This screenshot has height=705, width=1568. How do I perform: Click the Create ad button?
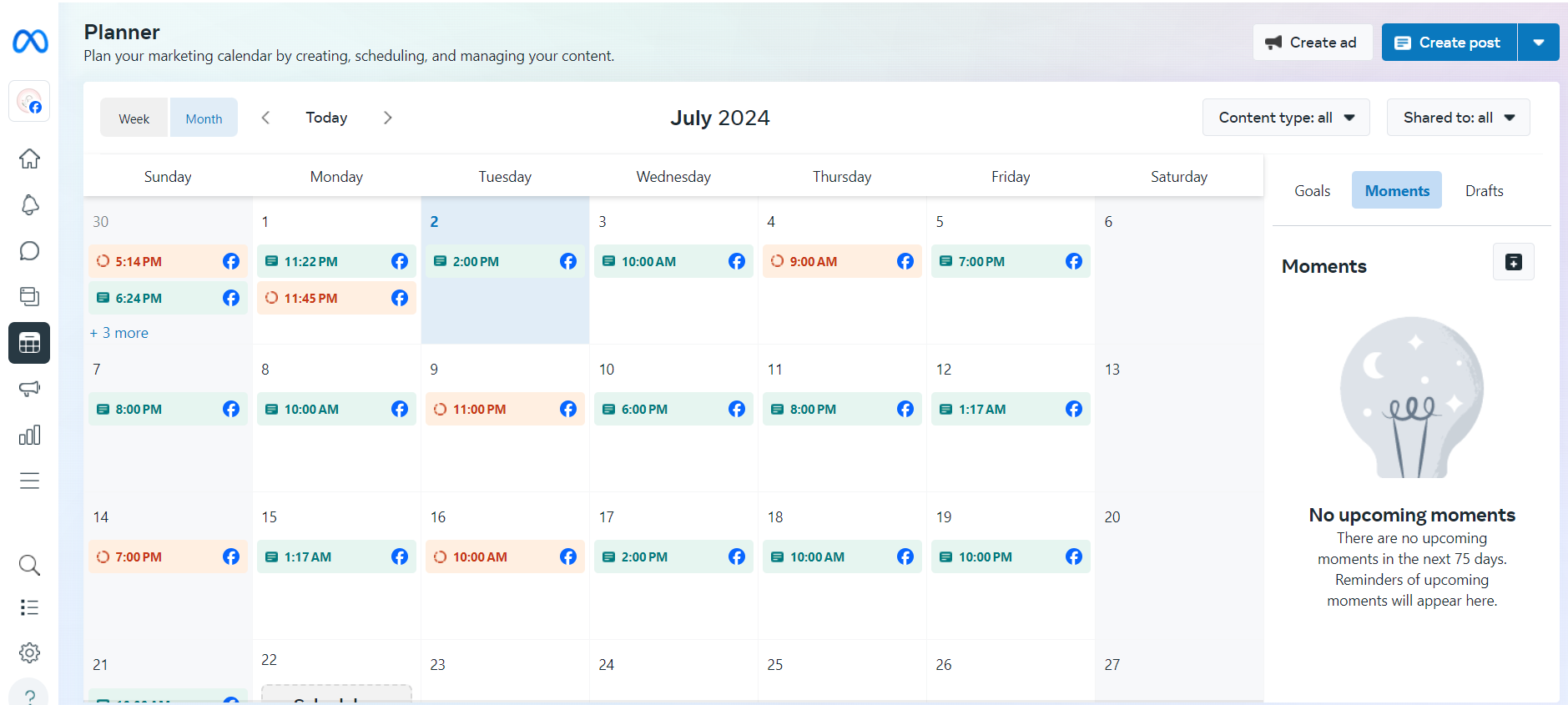point(1312,43)
